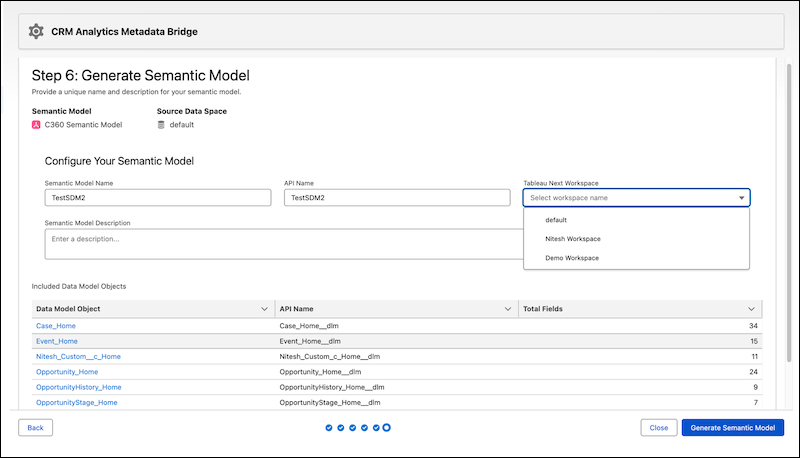This screenshot has width=800, height=458.
Task: Click the fifth completed step indicator
Action: tap(376, 427)
